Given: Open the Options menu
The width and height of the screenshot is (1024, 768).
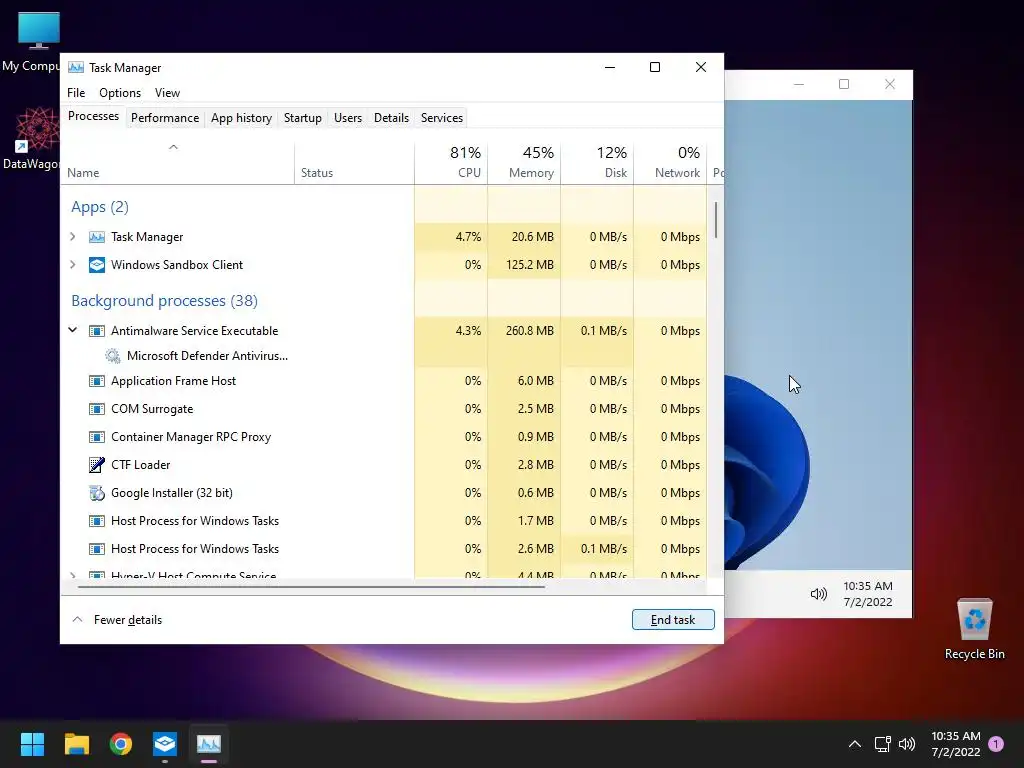Looking at the screenshot, I should pyautogui.click(x=120, y=93).
